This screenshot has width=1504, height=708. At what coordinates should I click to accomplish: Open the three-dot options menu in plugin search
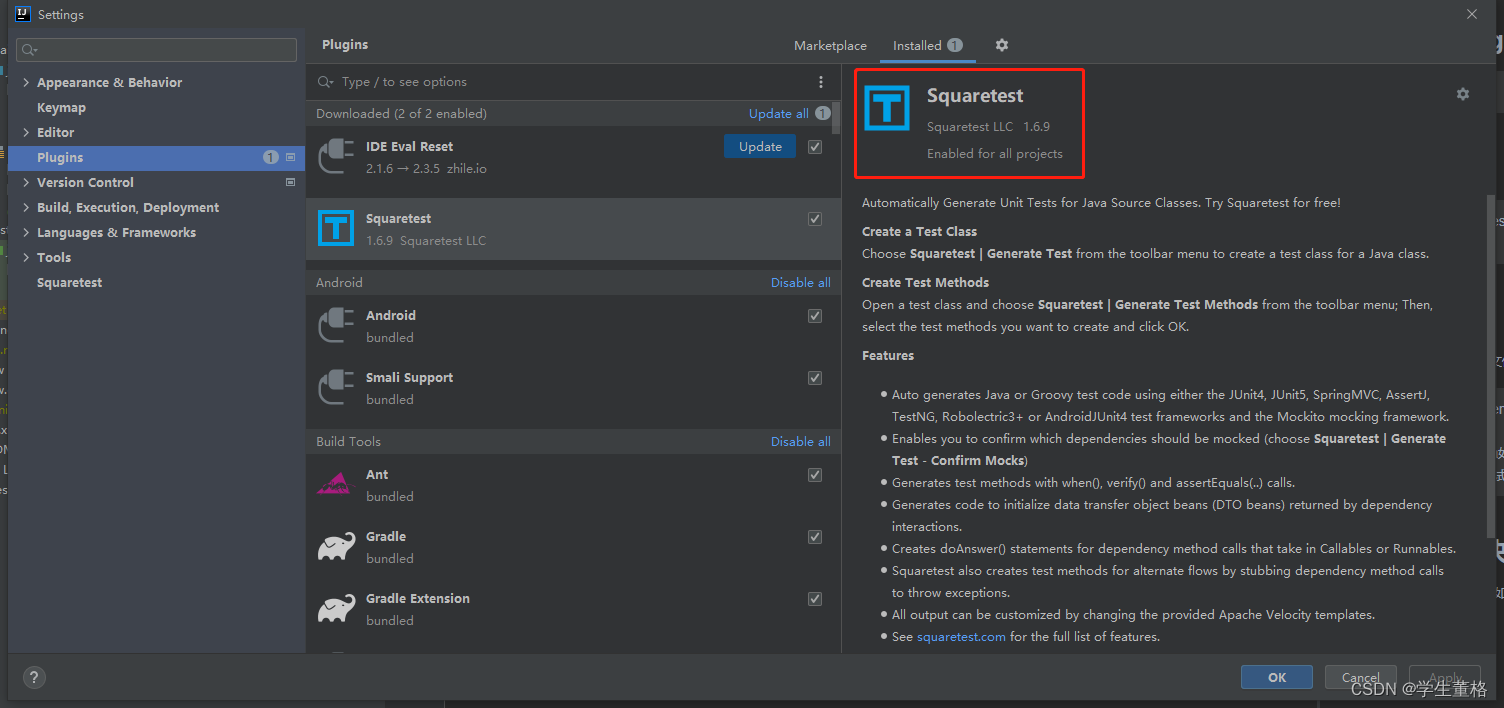point(821,82)
